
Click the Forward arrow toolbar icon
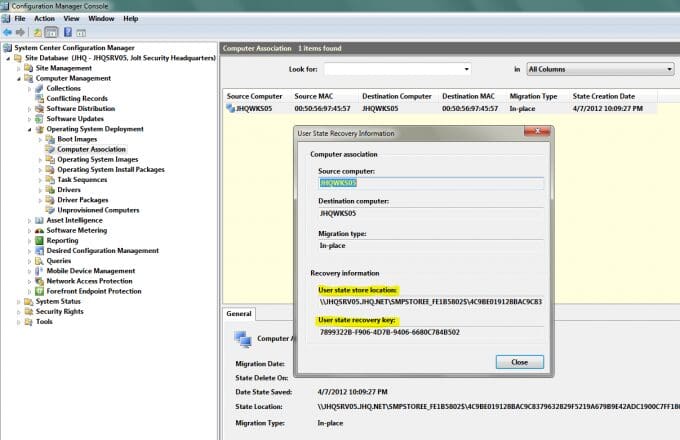click(20, 32)
